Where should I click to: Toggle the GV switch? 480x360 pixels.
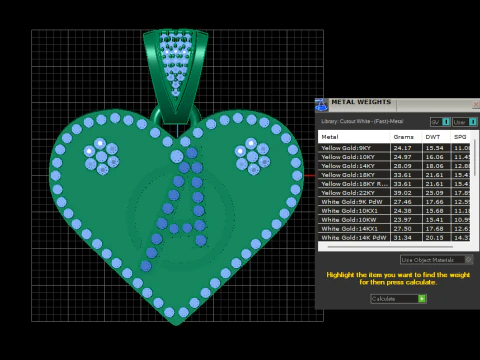pyautogui.click(x=440, y=122)
